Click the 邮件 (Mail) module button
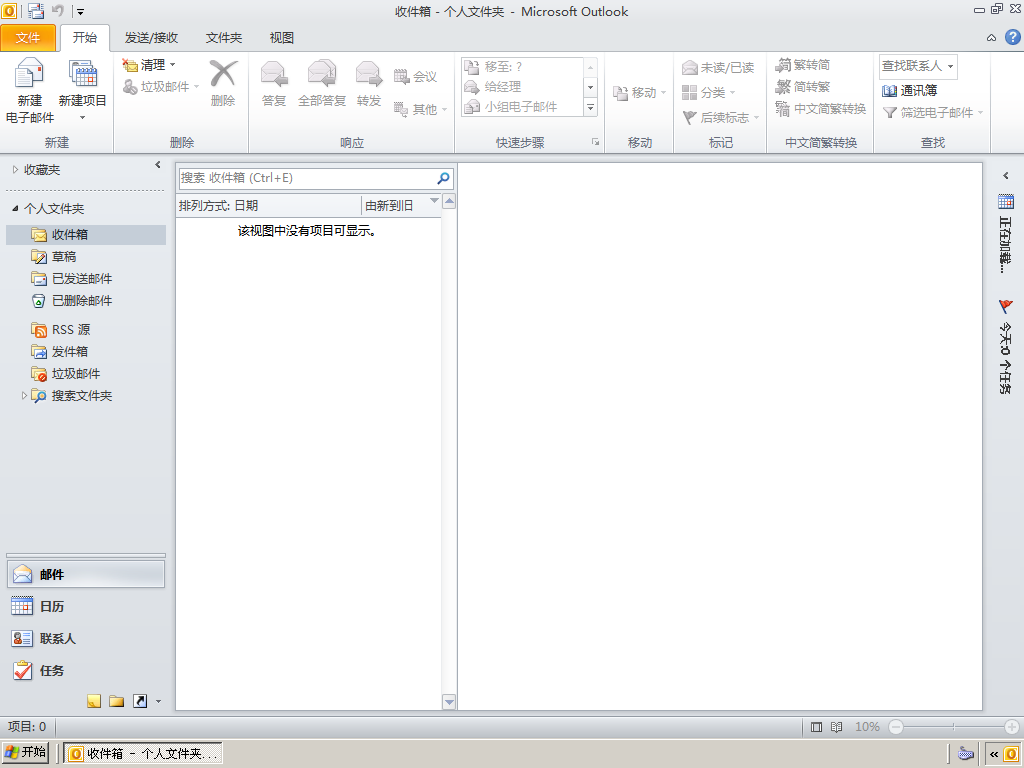This screenshot has width=1024, height=768. coord(86,574)
